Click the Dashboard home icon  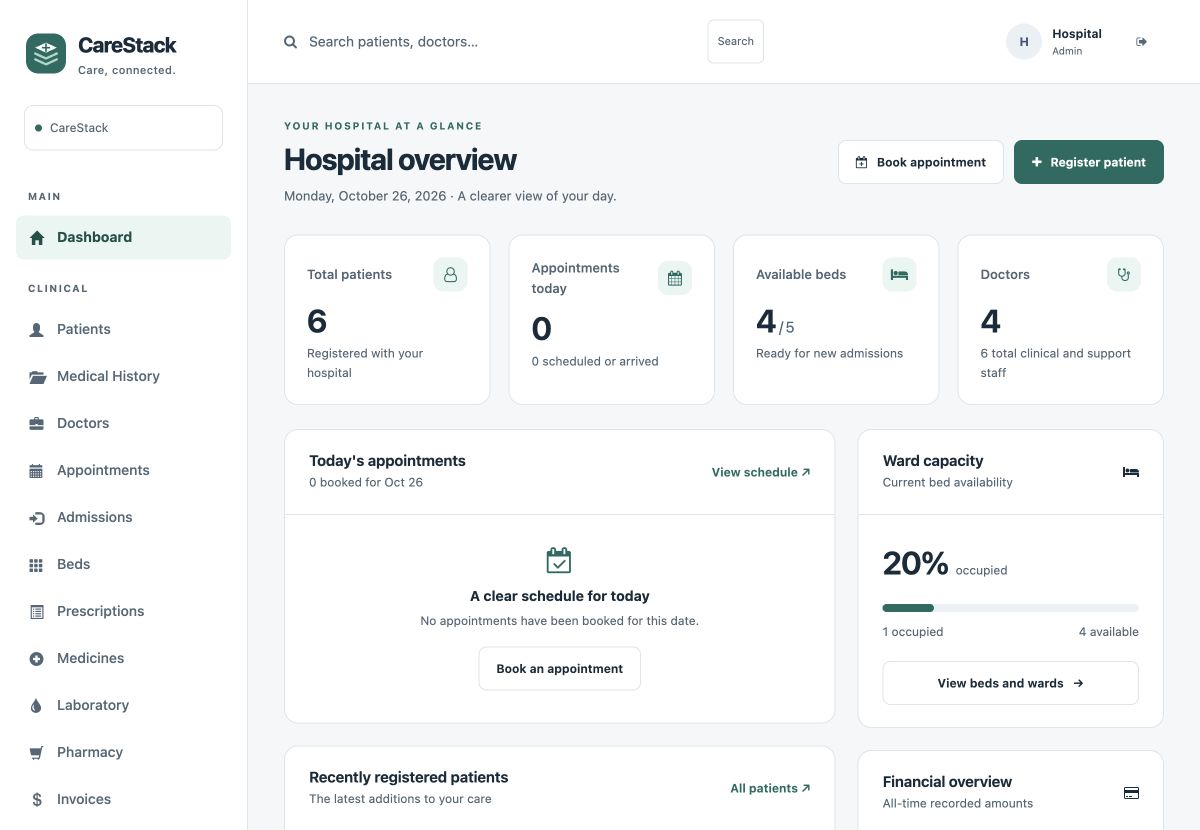click(37, 238)
